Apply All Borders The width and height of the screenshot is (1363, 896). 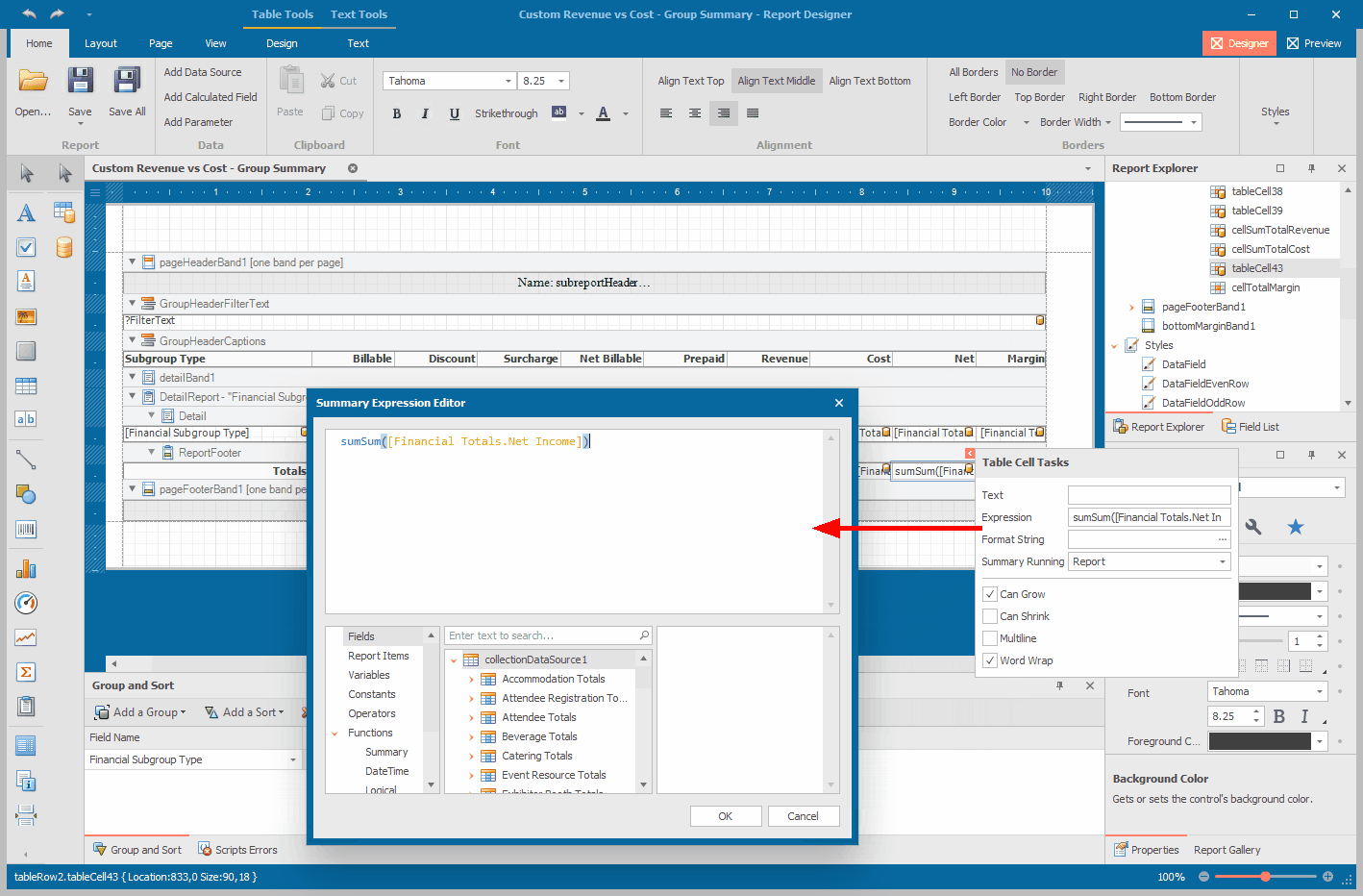pyautogui.click(x=974, y=72)
